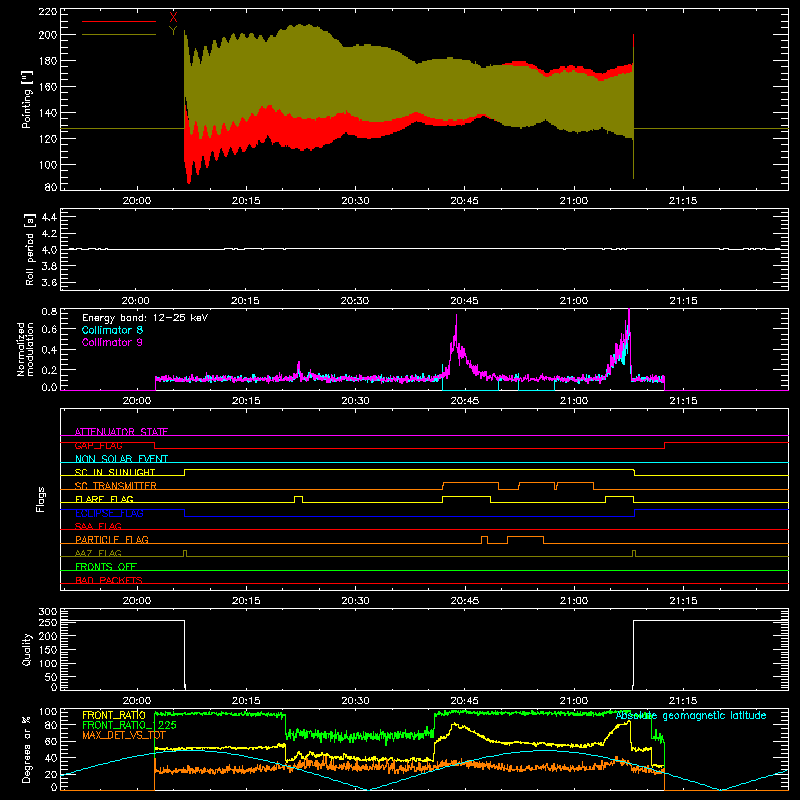Click the 0.8 tick on modulation axis
The image size is (800, 800).
[49, 311]
